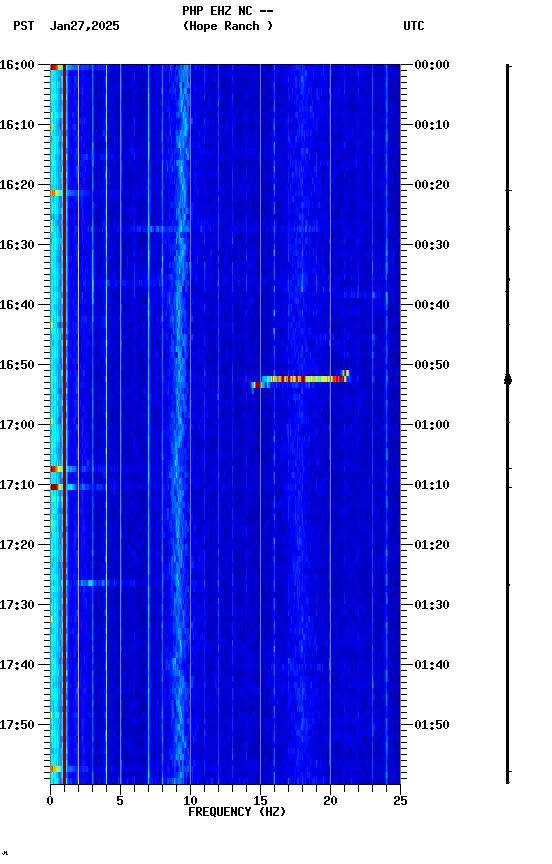Click the 'PST' timezone label
Screen dimensions: 552x864
24,26
